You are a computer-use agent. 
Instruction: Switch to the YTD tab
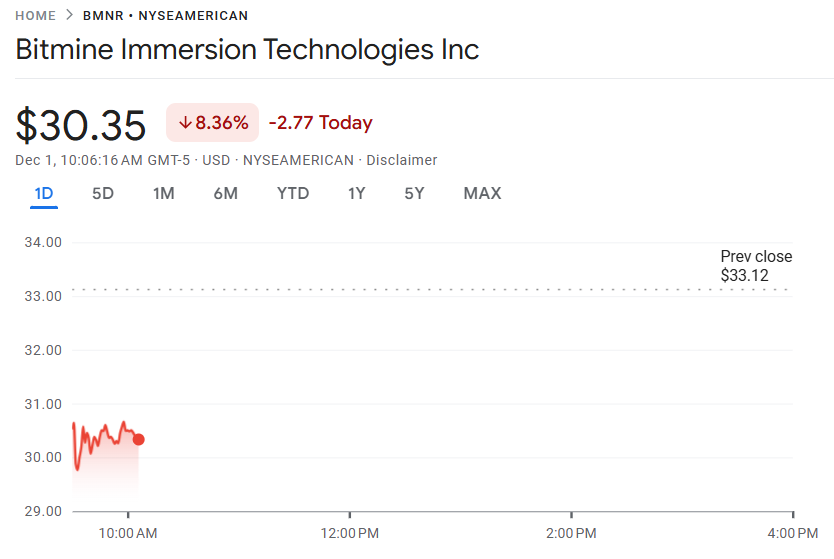pyautogui.click(x=293, y=193)
